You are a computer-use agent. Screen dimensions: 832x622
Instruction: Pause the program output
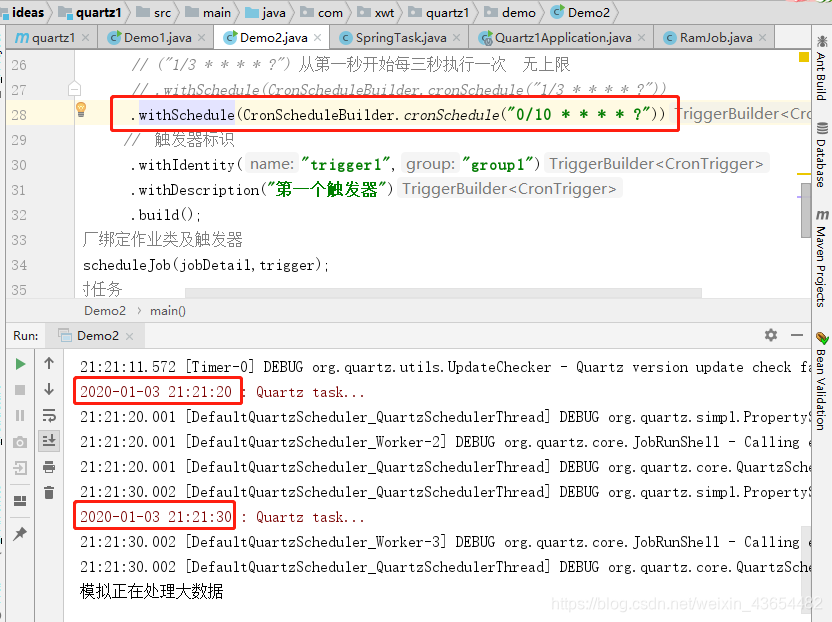20,416
